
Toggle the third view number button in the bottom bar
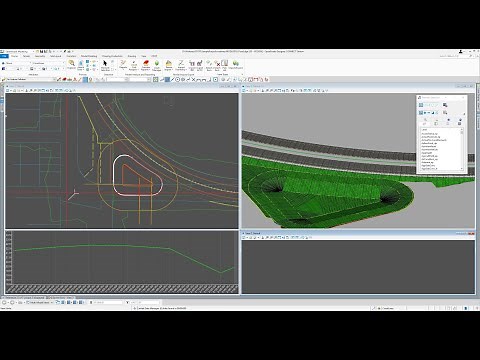(74, 302)
